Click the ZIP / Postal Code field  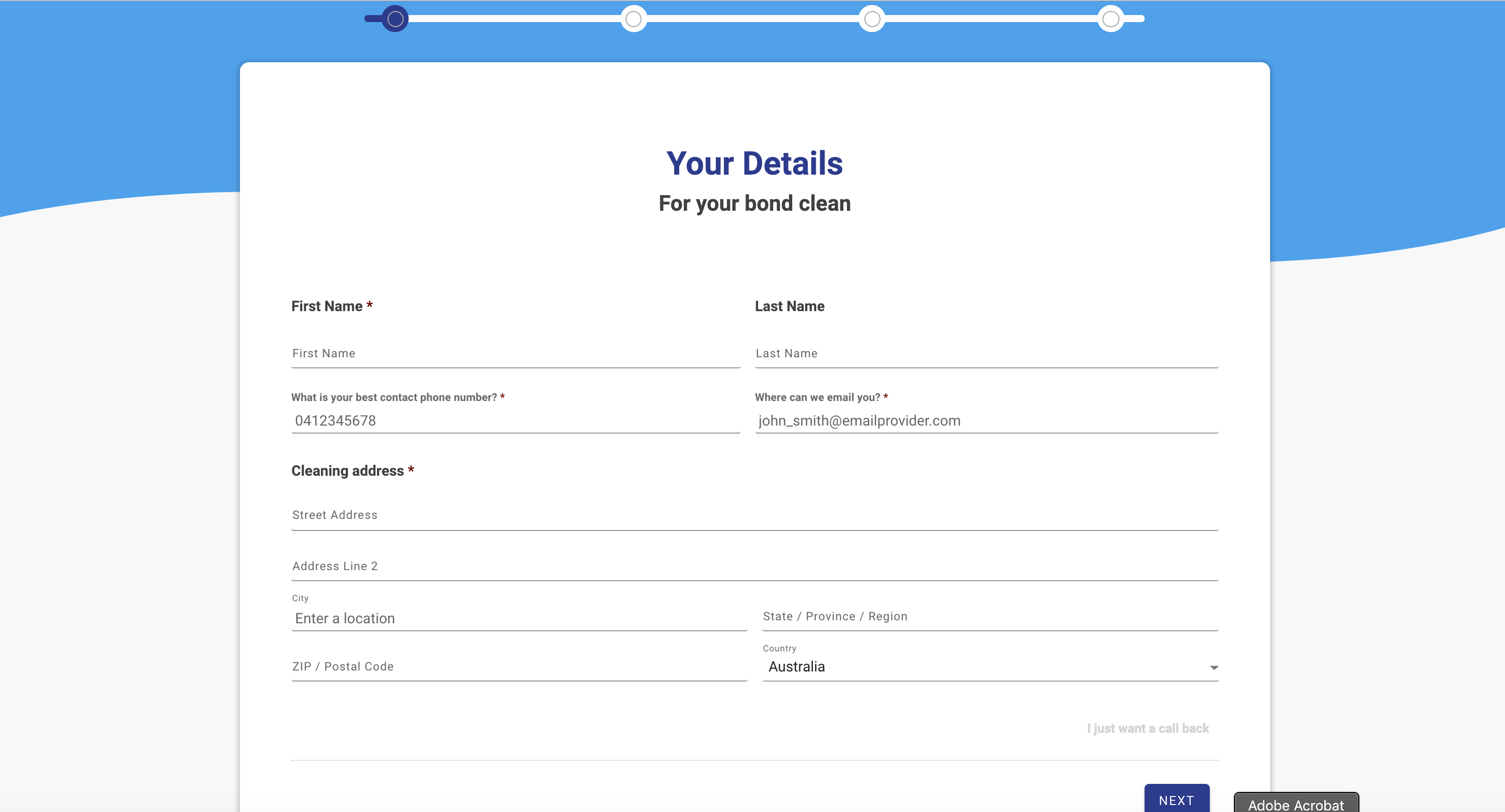[519, 666]
